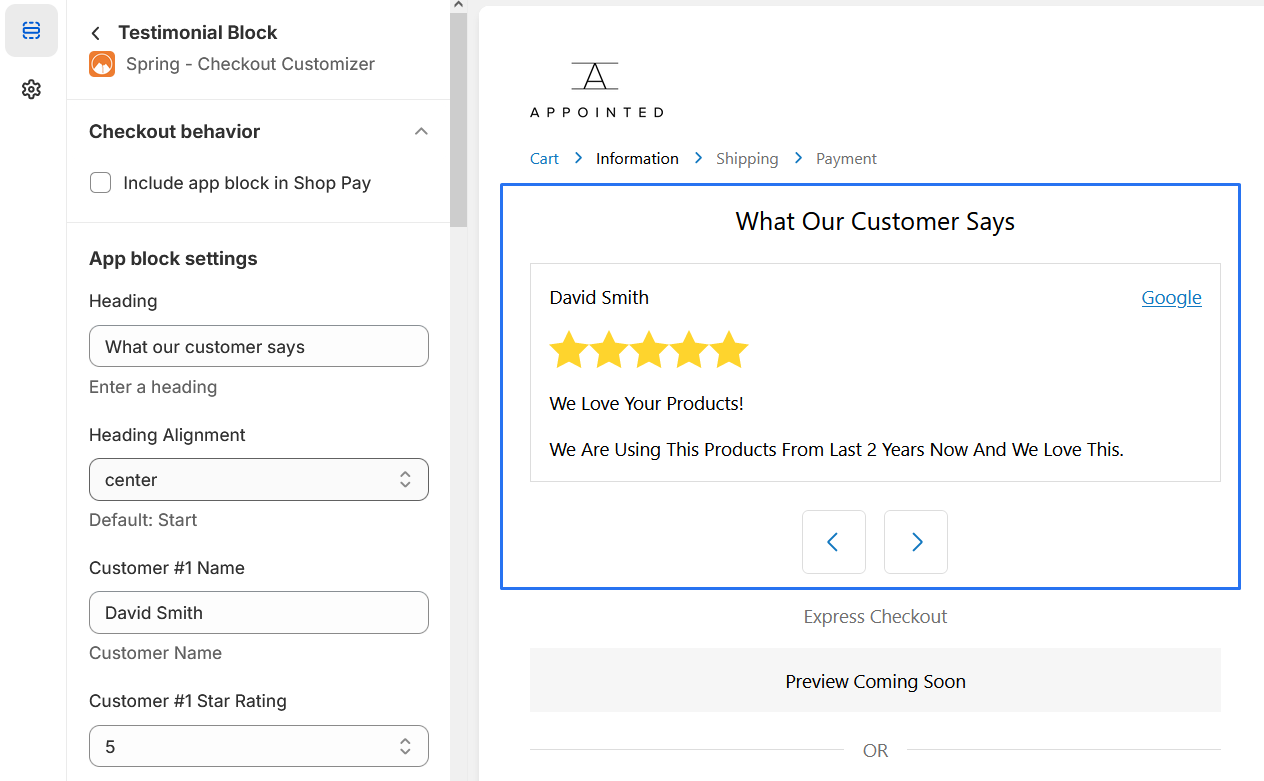The height and width of the screenshot is (781, 1264).
Task: Enable 'Include app block in Shop Pay'
Action: point(100,182)
